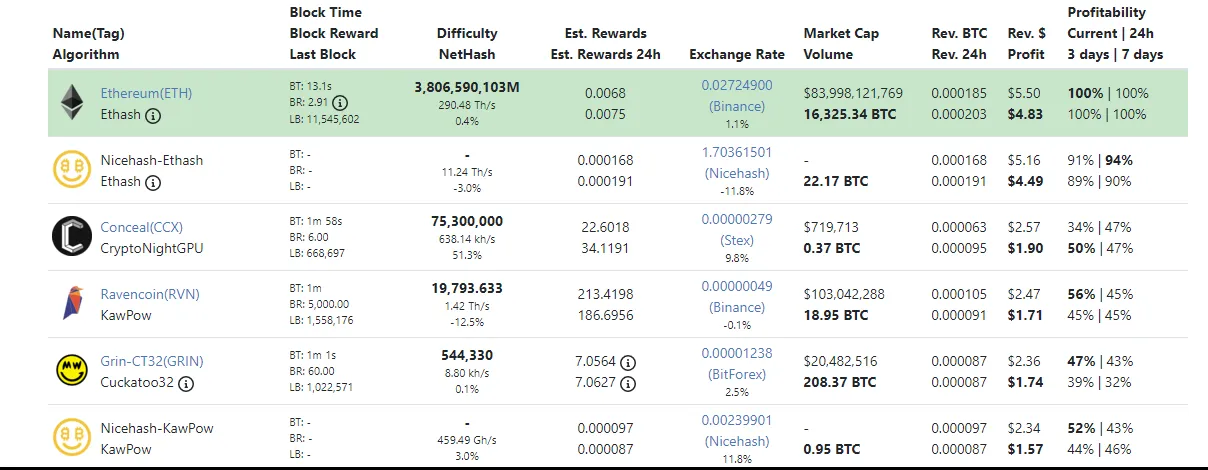Click the Rev. $ Profit column header
Image resolution: width=1208 pixels, height=470 pixels.
(1027, 44)
